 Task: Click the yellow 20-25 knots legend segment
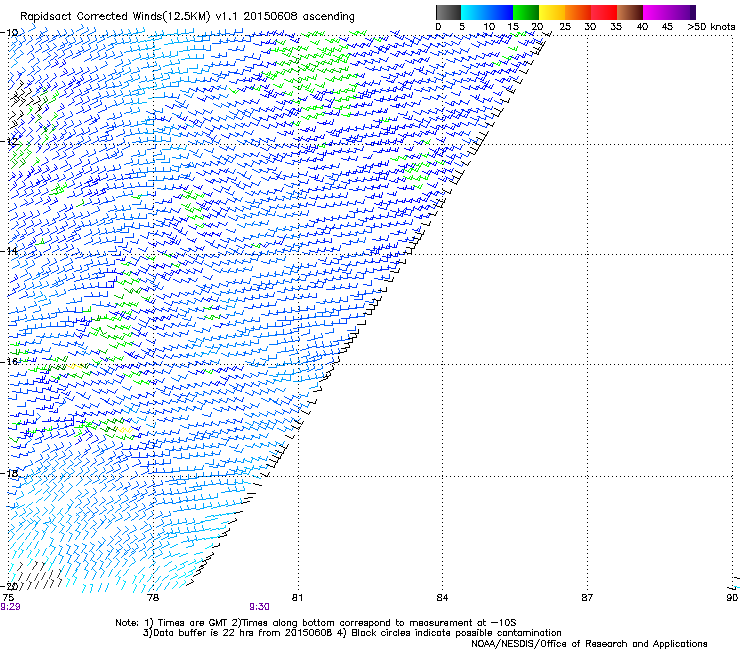[552, 12]
